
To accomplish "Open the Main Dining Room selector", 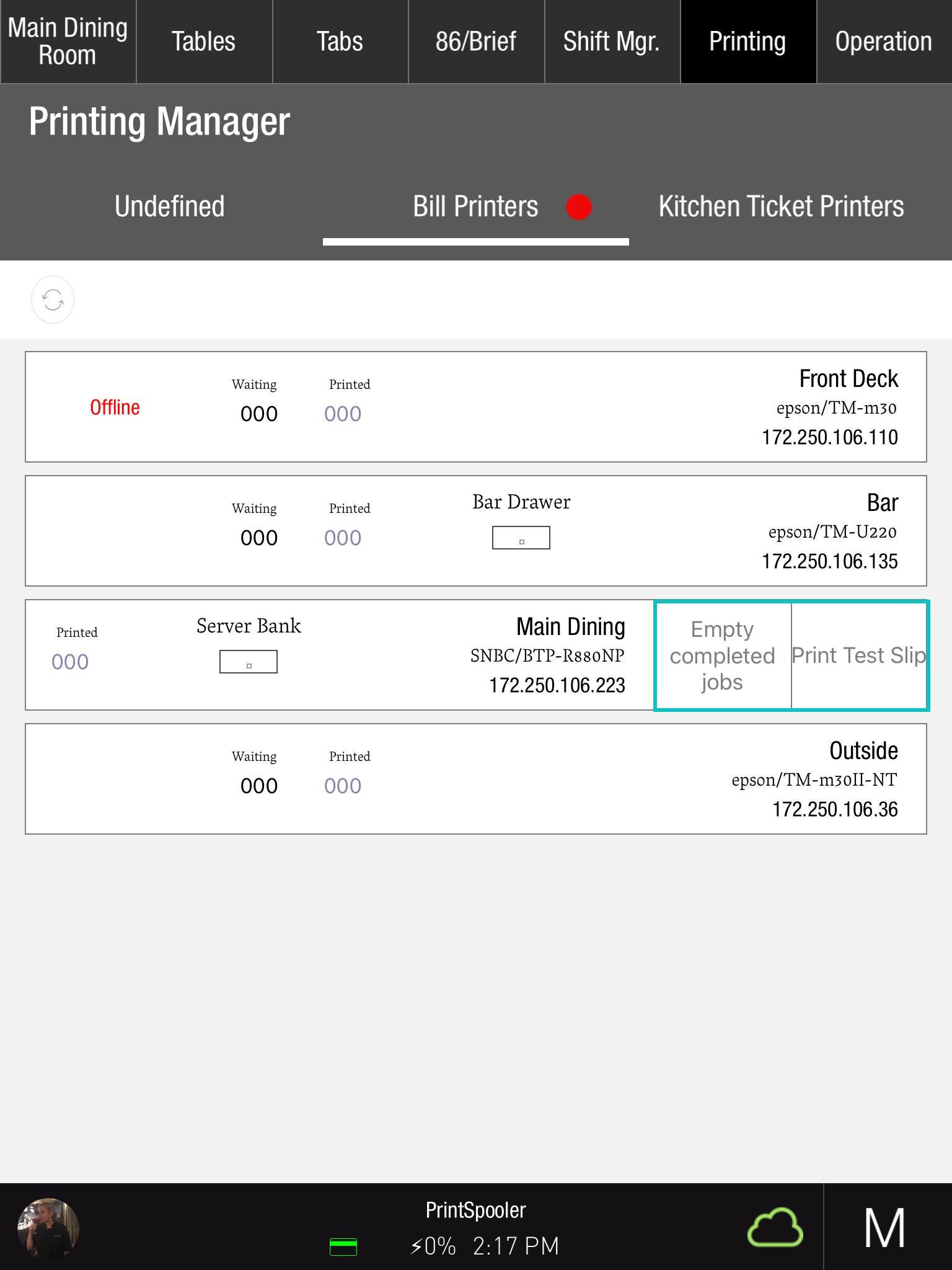I will pyautogui.click(x=68, y=42).
